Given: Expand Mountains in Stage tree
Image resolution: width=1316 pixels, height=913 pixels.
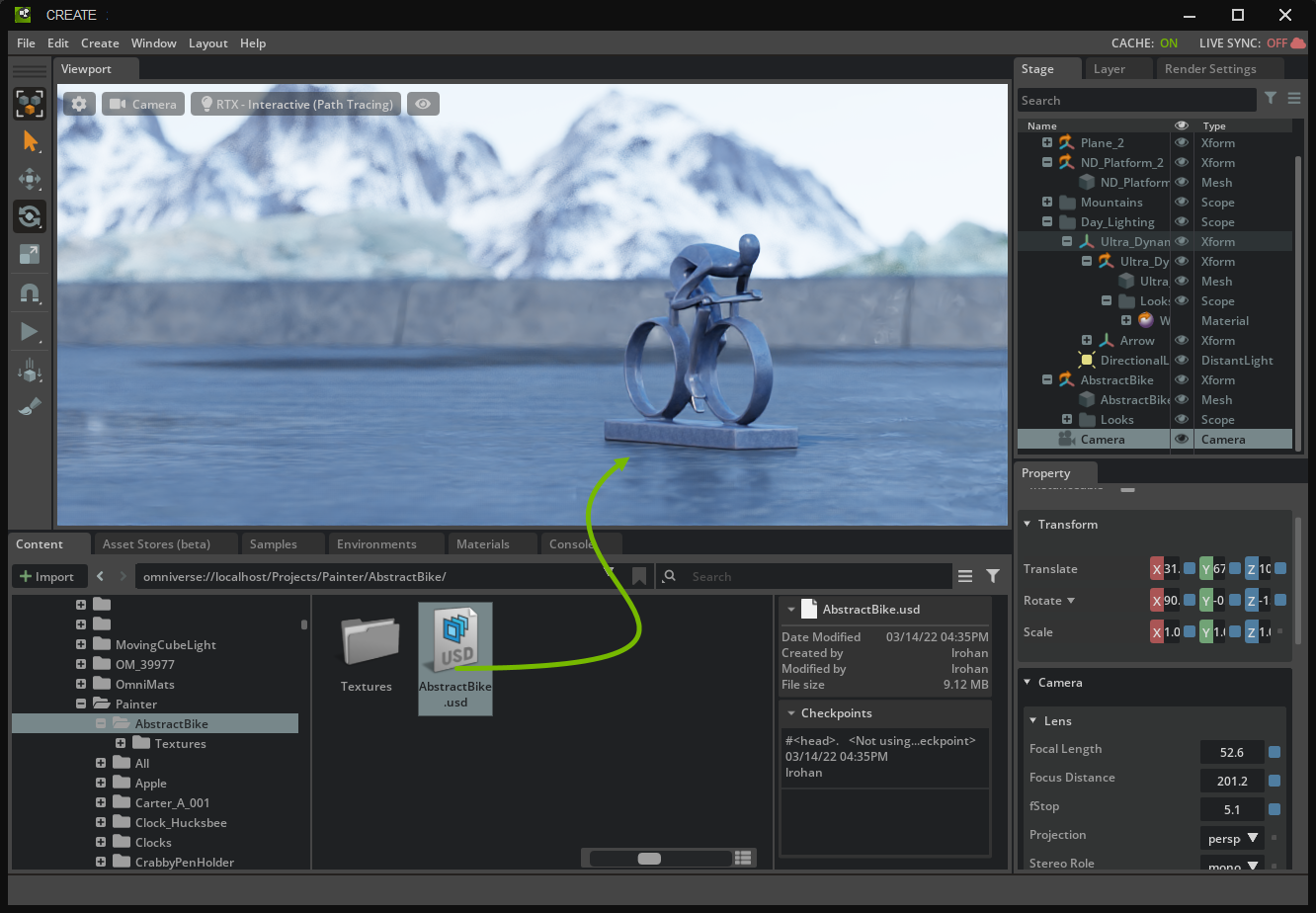Looking at the screenshot, I should [1046, 202].
